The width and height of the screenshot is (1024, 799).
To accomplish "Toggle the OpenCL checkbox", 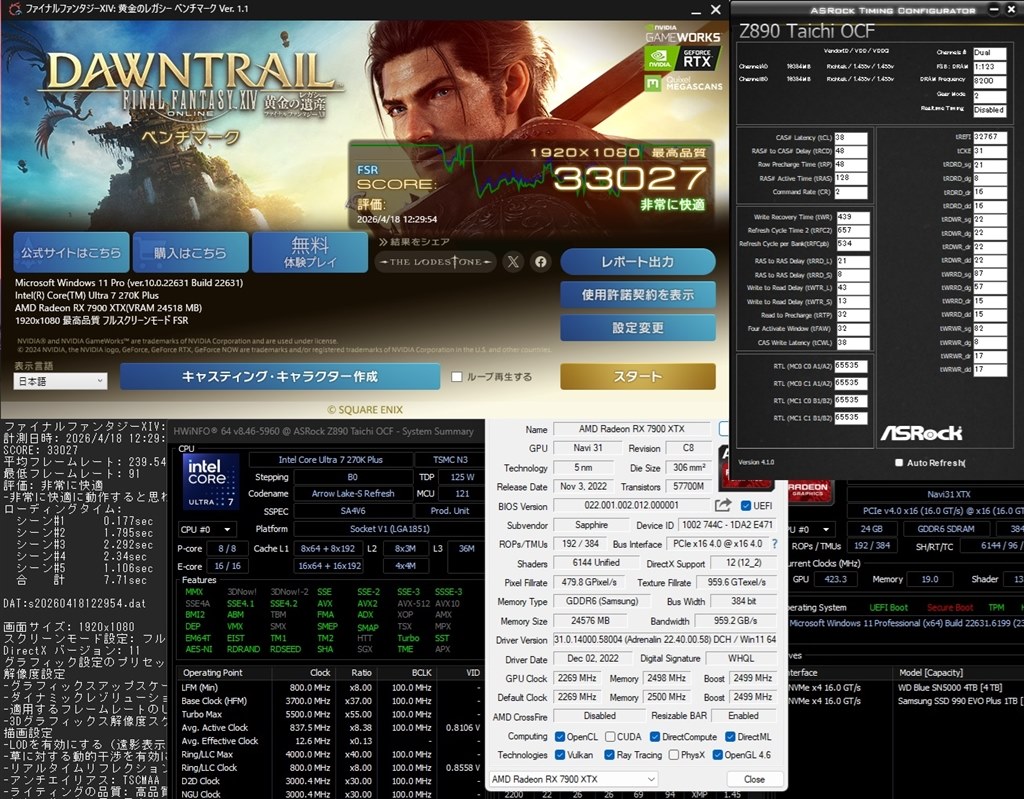I will (x=560, y=736).
